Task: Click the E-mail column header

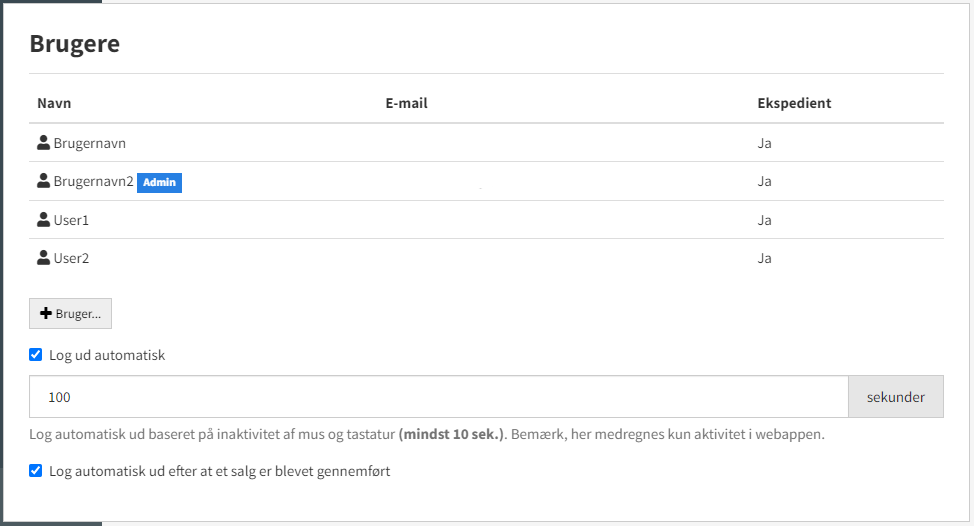Action: point(406,103)
